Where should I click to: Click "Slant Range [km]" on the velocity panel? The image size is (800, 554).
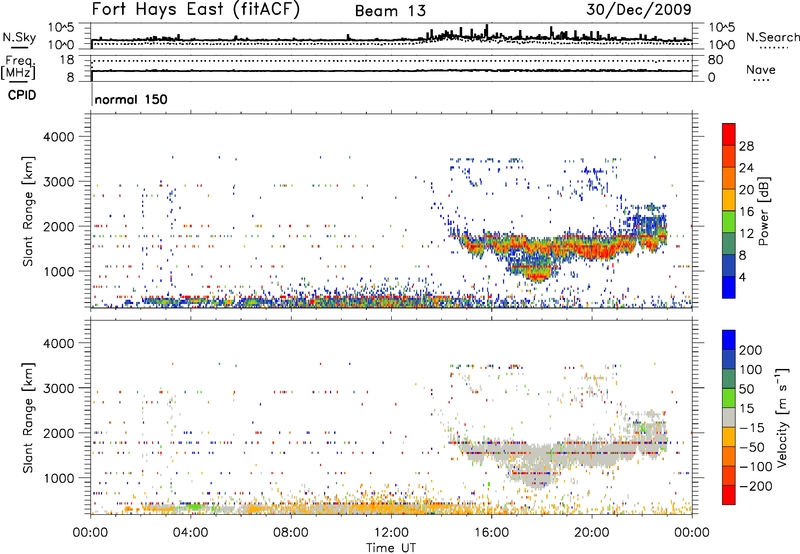tap(28, 417)
